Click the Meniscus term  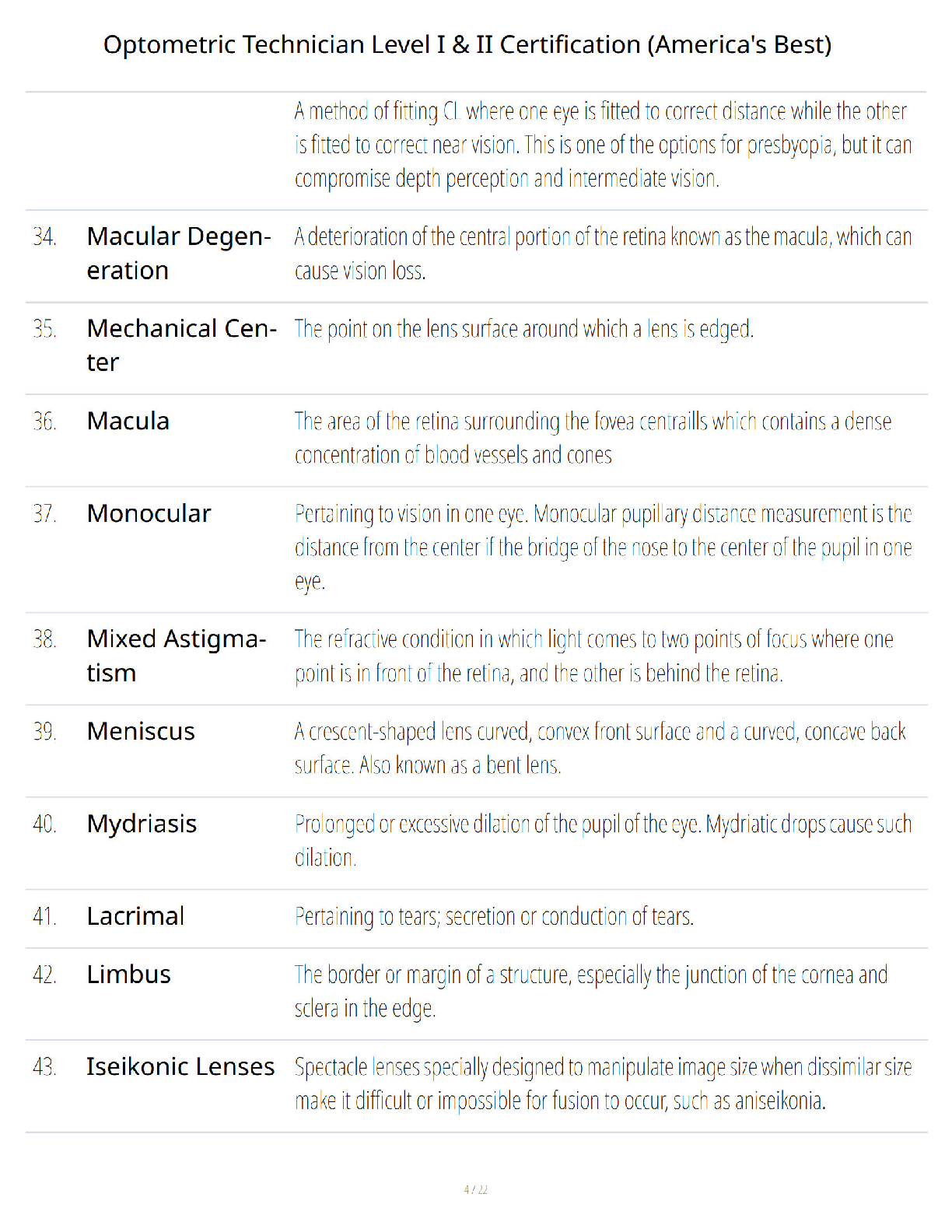tap(141, 731)
